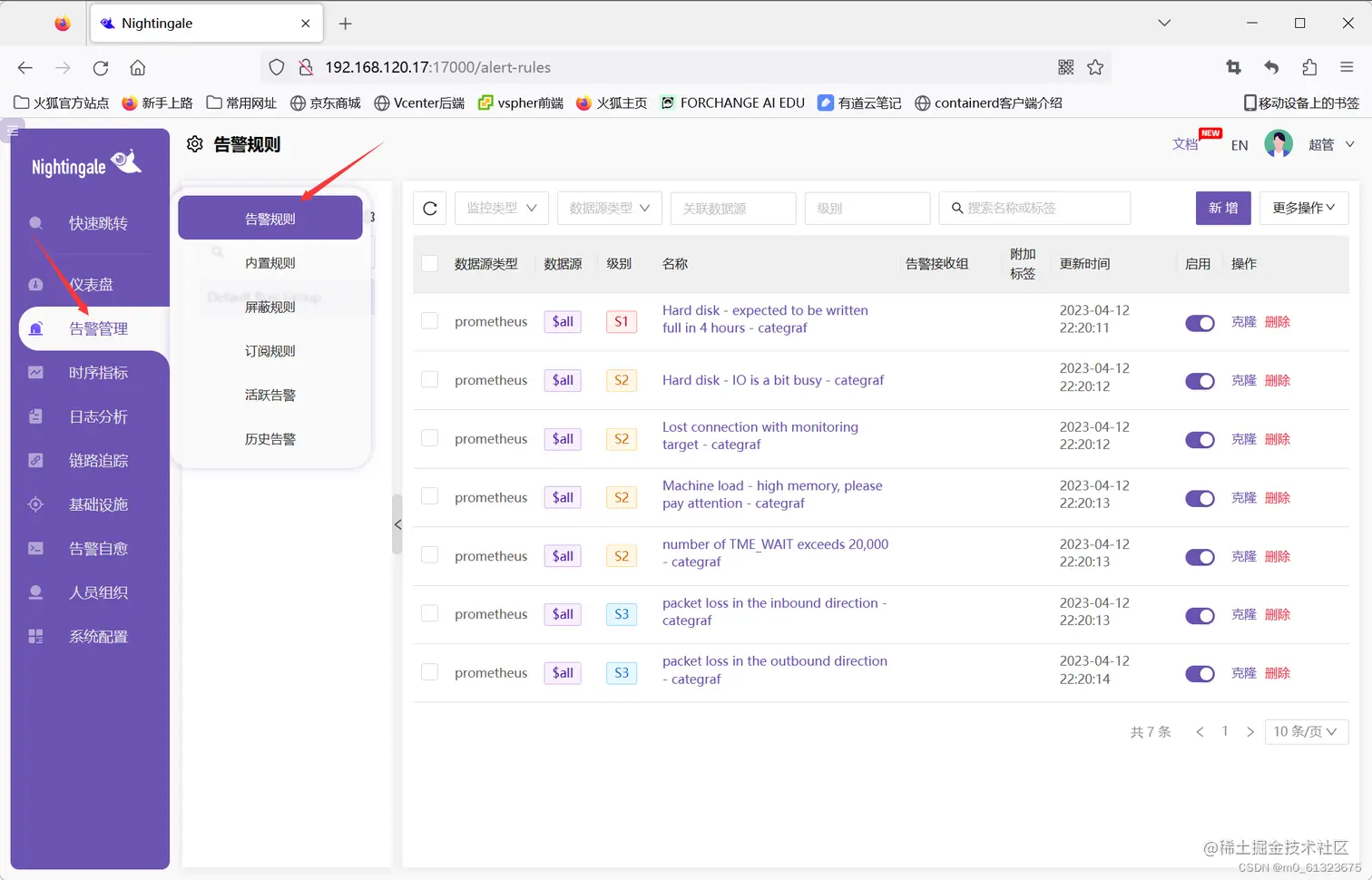This screenshot has width=1372, height=880.
Task: Open Firefox extensions puzzle icon
Action: (x=1309, y=67)
